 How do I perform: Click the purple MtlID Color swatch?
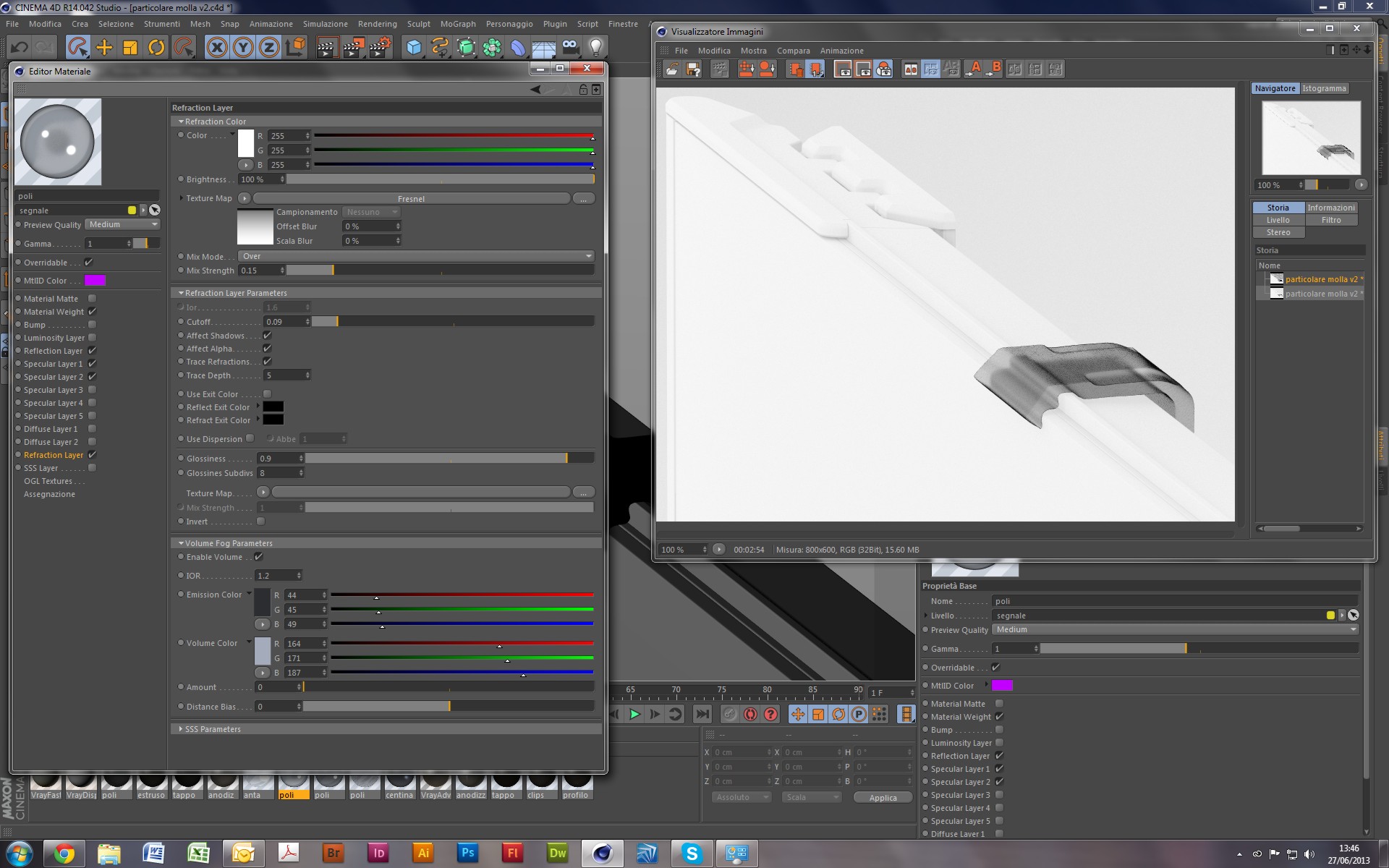click(95, 281)
